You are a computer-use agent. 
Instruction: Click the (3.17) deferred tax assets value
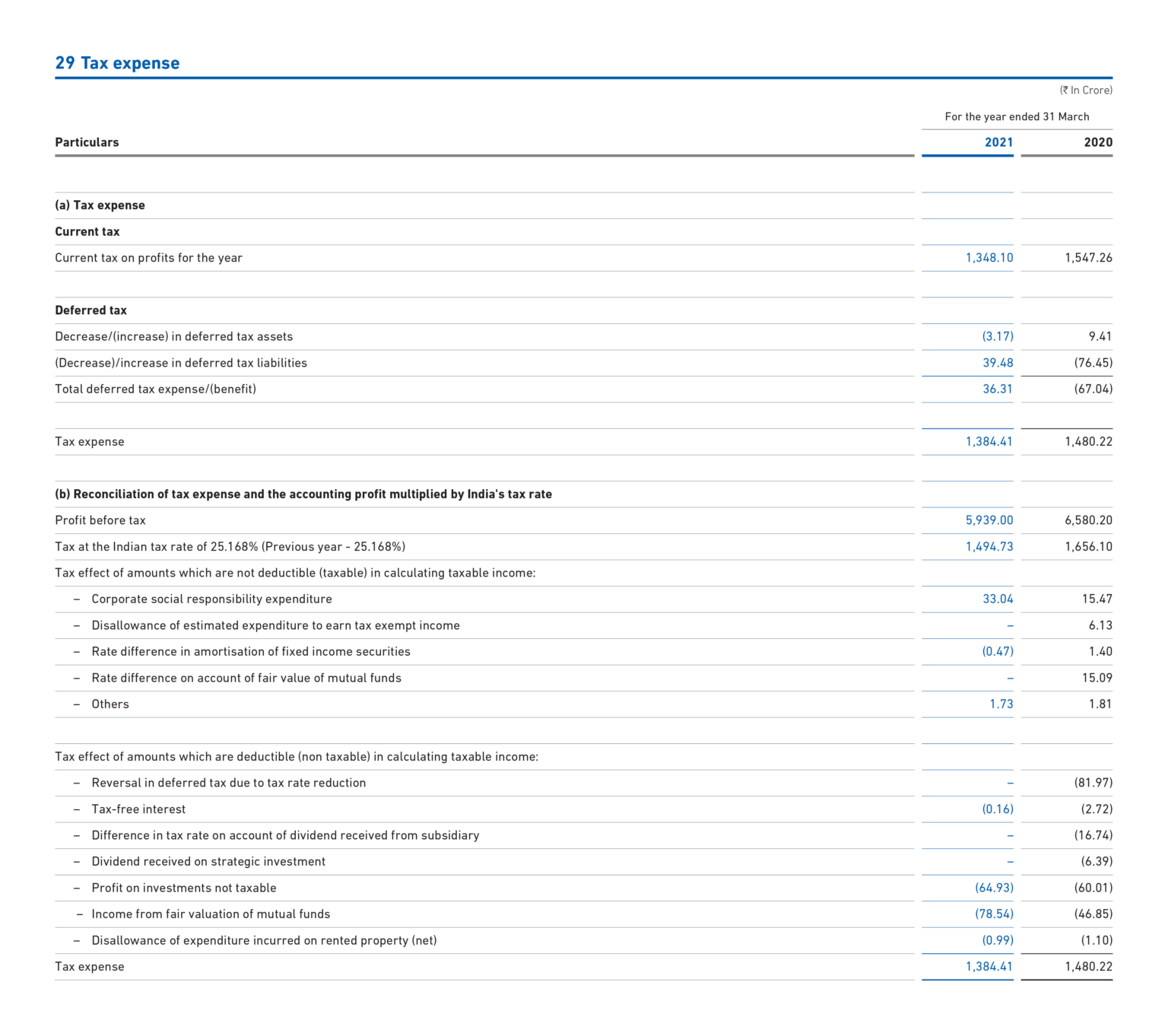[x=998, y=335]
